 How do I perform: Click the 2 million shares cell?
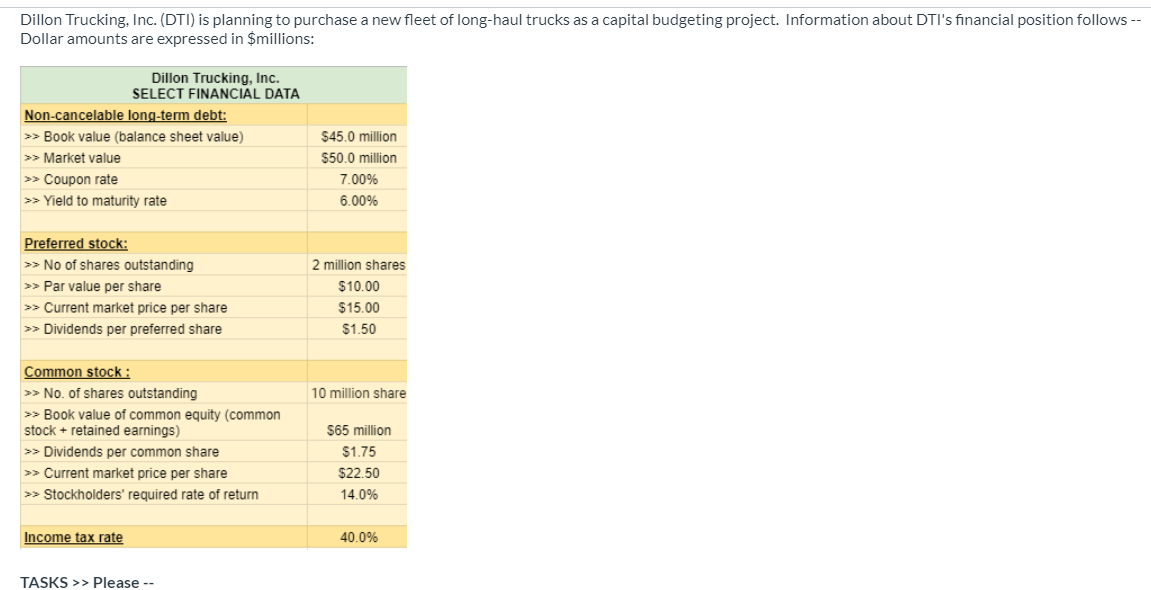click(358, 265)
